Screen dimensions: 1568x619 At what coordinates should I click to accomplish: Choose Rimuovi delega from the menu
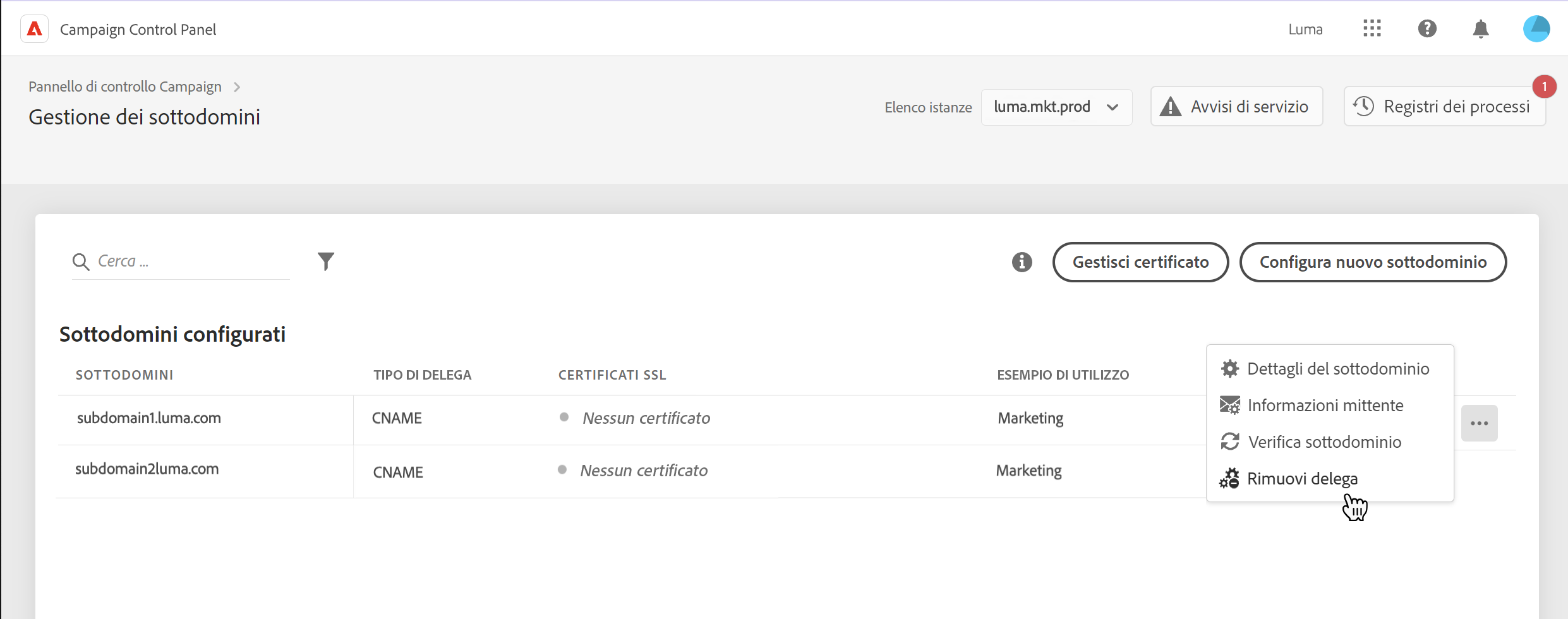pos(1301,479)
